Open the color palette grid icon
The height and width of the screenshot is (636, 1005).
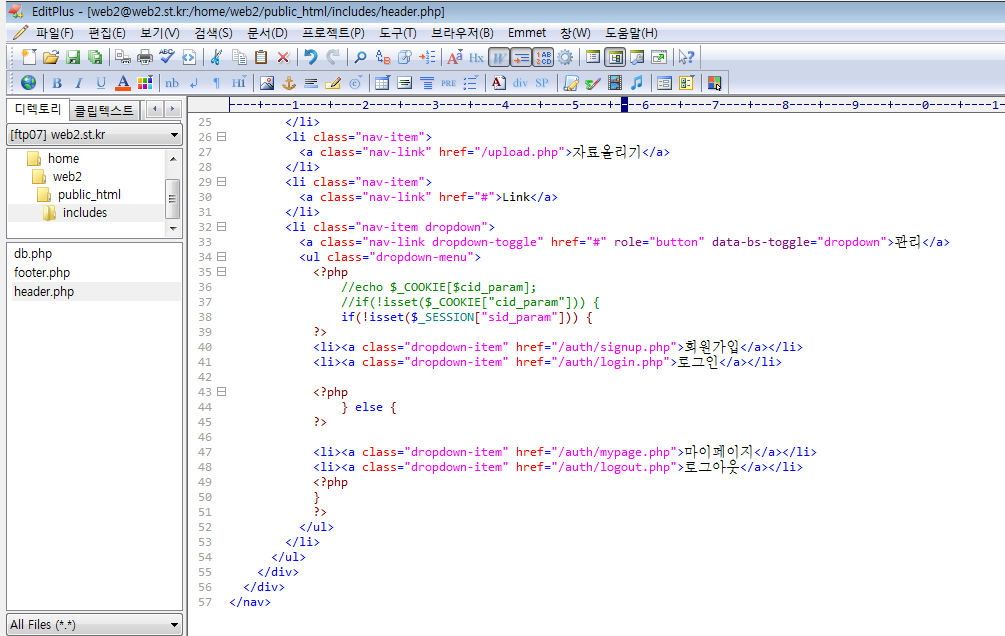click(145, 83)
